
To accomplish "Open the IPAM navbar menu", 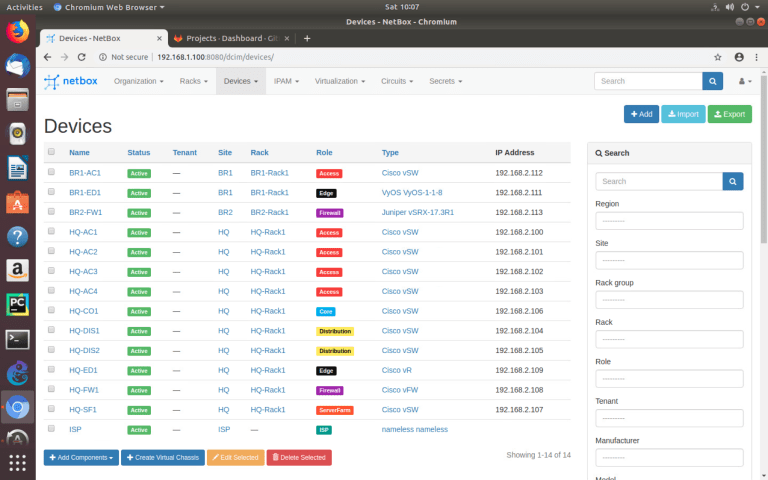I will click(286, 81).
